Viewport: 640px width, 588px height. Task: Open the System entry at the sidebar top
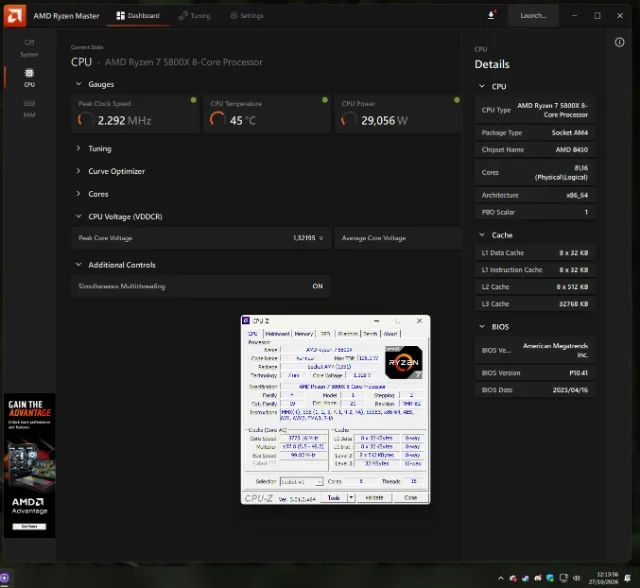[29, 48]
